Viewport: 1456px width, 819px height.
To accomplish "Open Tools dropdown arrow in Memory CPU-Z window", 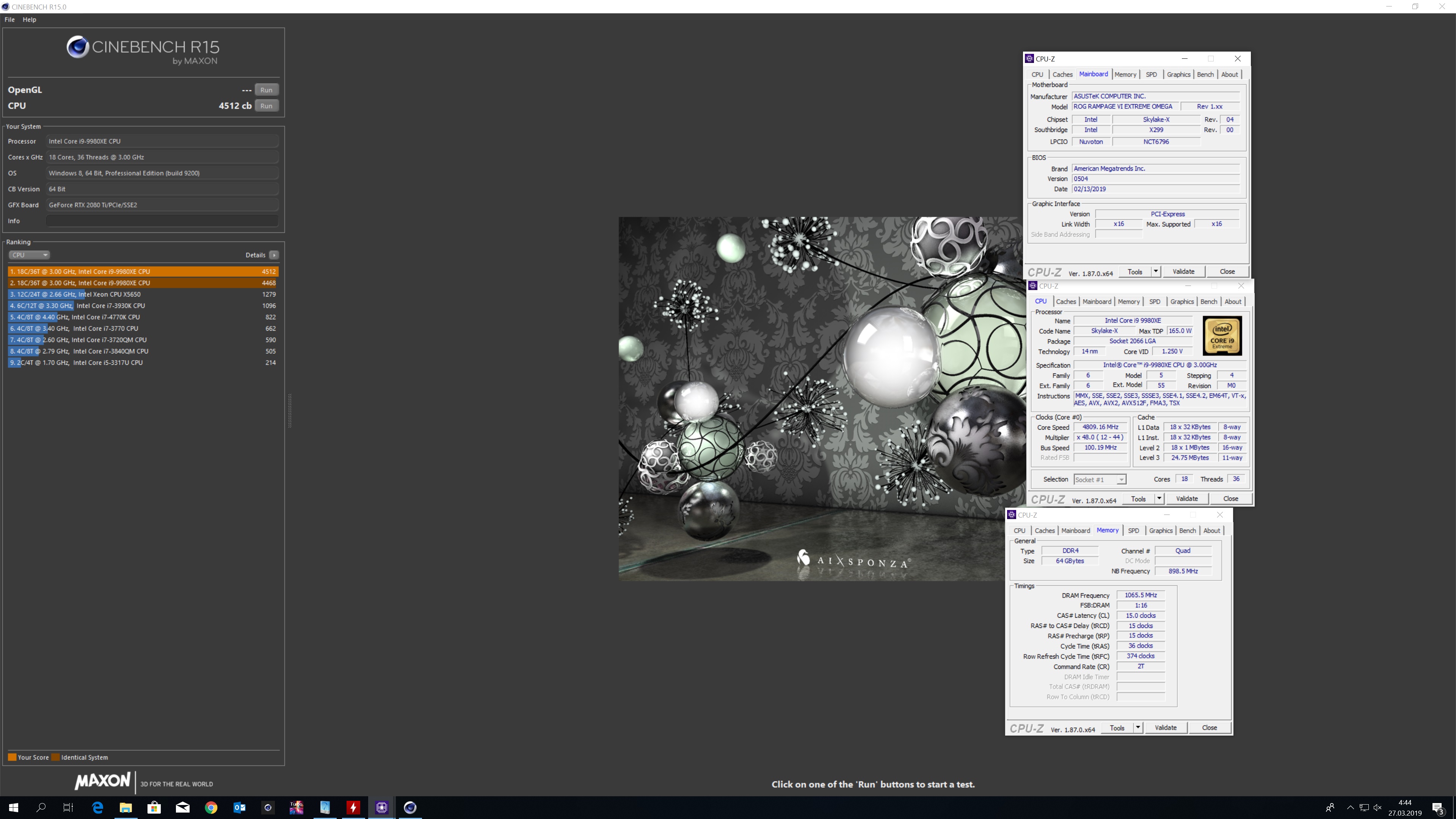I will coord(1137,728).
